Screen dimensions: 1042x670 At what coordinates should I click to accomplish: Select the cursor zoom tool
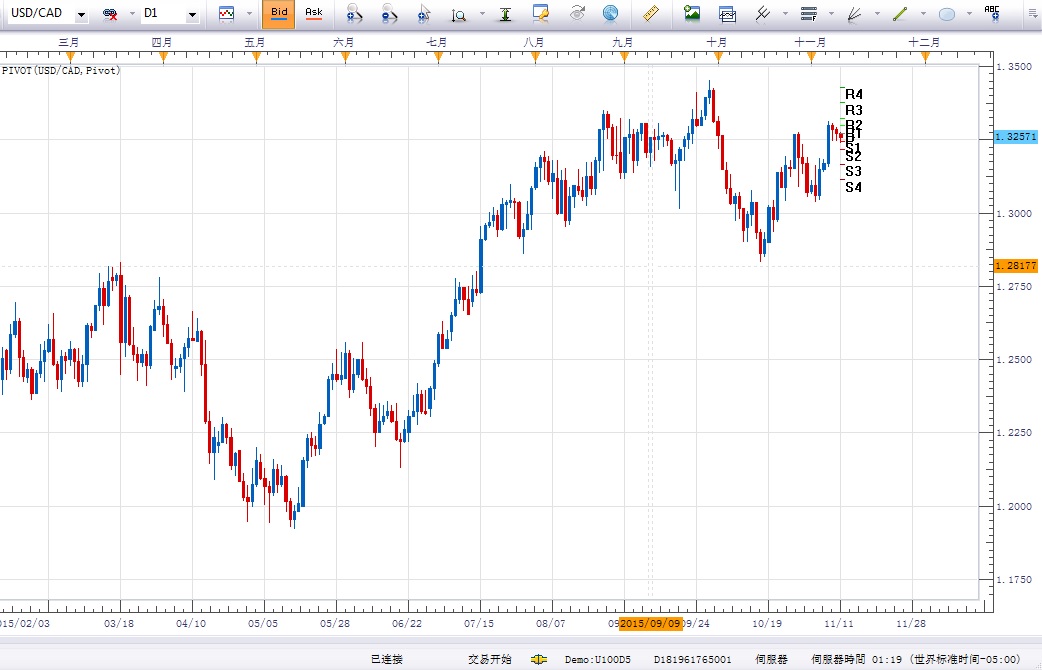424,14
